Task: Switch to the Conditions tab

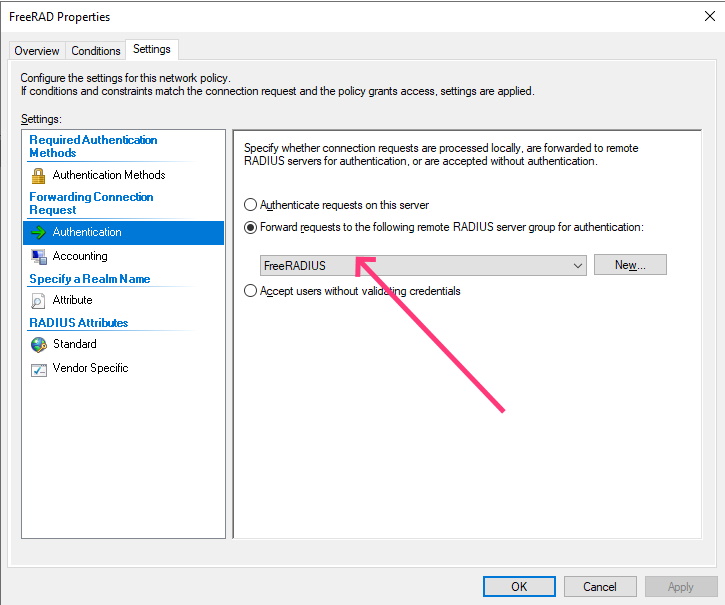Action: pyautogui.click(x=96, y=51)
